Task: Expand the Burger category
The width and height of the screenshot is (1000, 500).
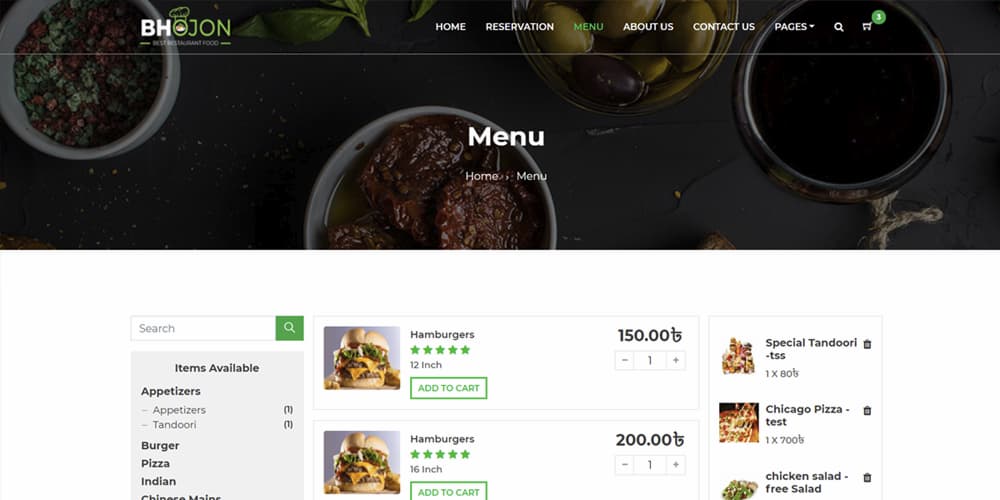Action: tap(160, 445)
